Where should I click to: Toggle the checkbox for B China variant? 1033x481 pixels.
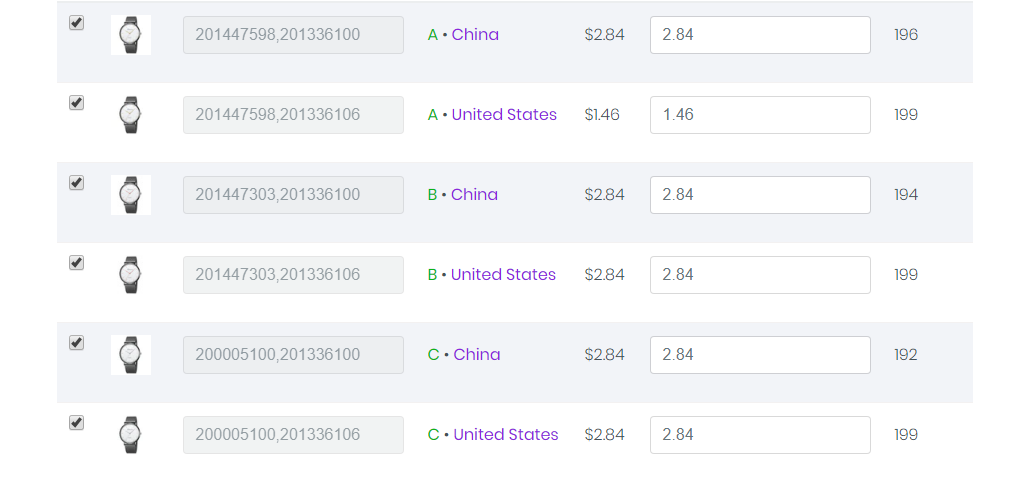click(76, 183)
